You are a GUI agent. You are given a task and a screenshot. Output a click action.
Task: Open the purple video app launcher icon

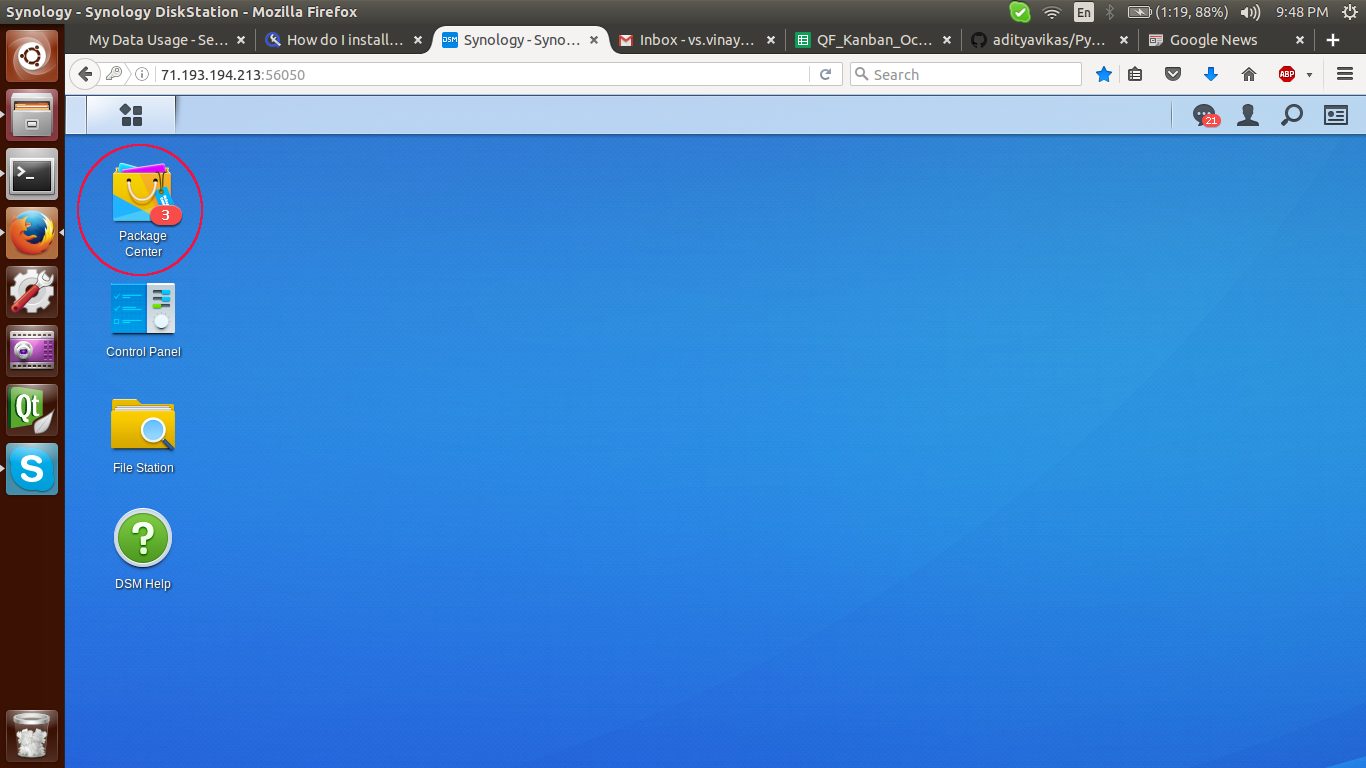(x=32, y=351)
